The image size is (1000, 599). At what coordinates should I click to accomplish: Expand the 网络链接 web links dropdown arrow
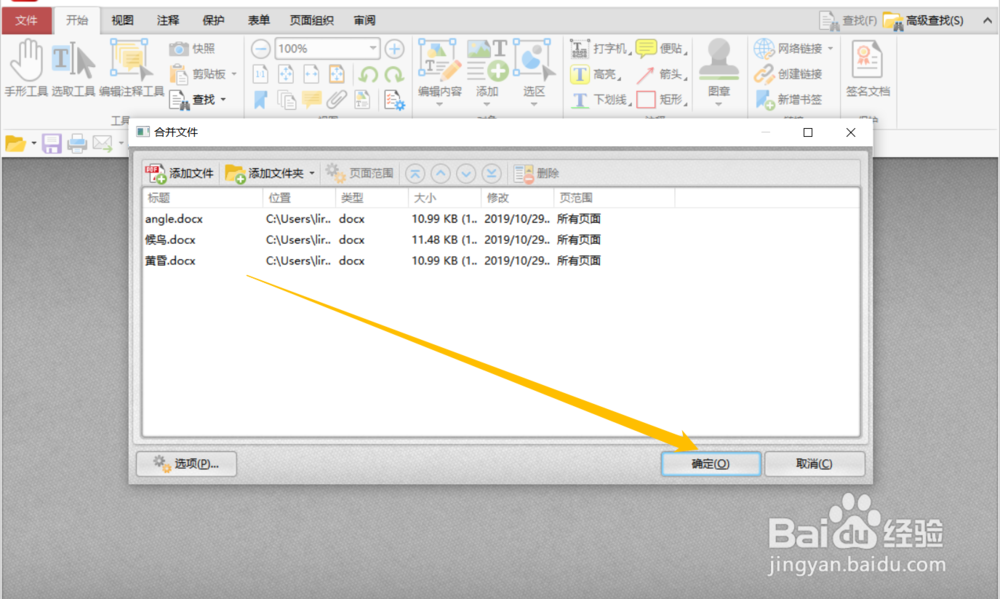pos(830,48)
